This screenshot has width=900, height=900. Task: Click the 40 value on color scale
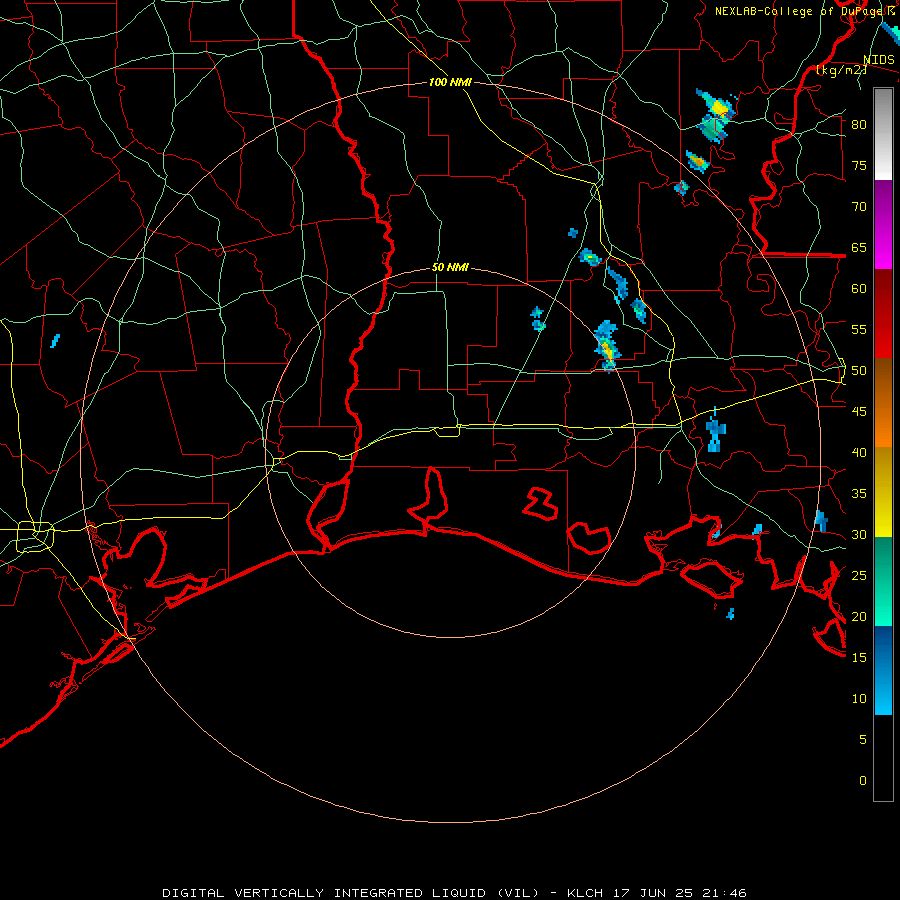859,452
